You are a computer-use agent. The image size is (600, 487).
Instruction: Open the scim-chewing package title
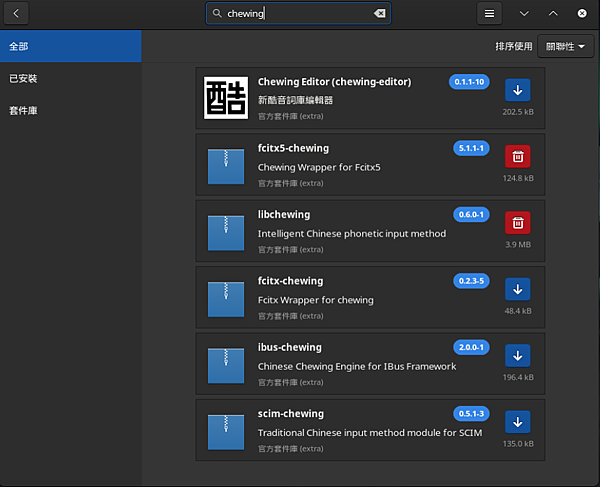click(x=291, y=414)
